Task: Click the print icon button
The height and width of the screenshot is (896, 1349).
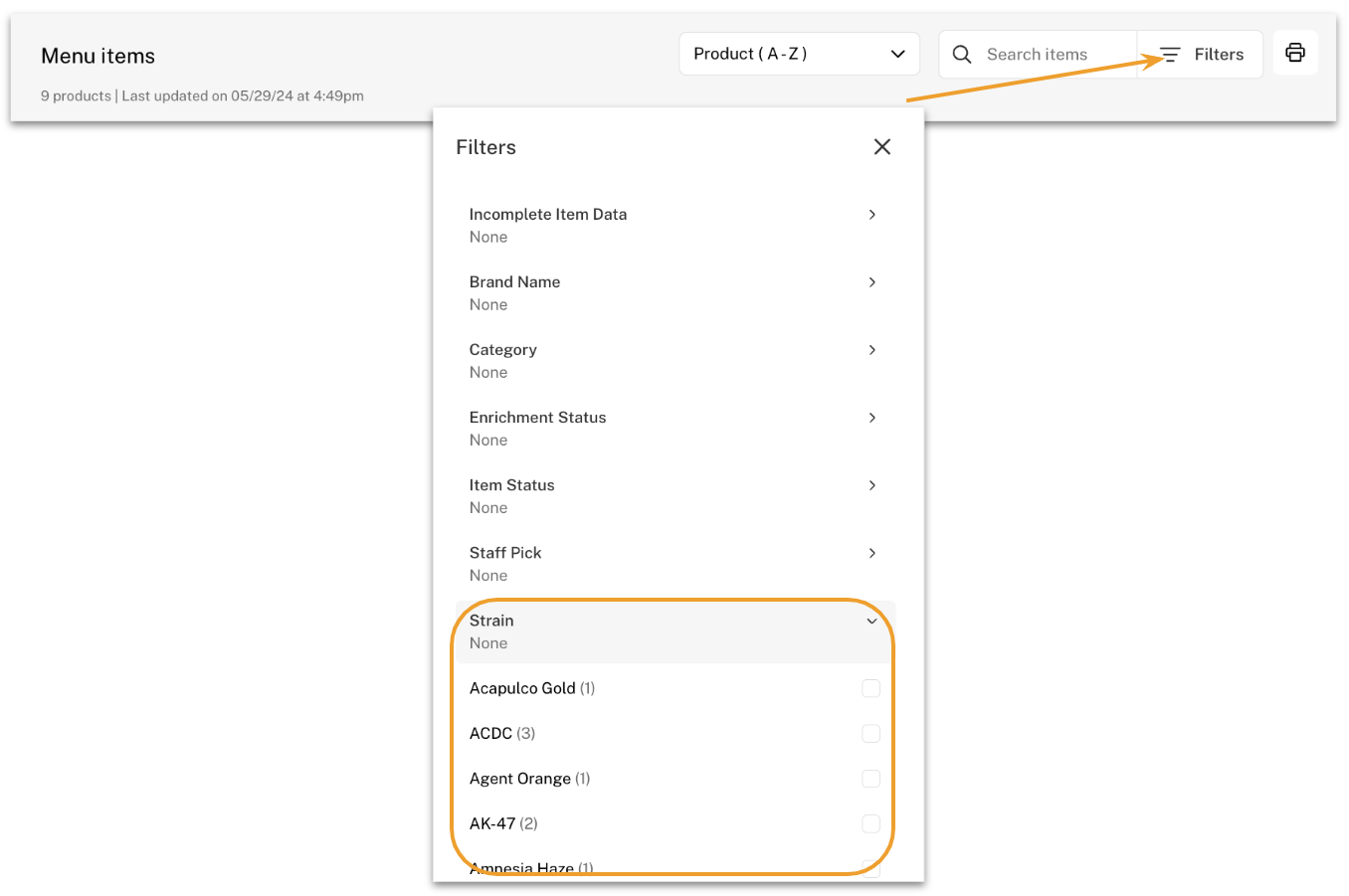Action: click(1295, 53)
